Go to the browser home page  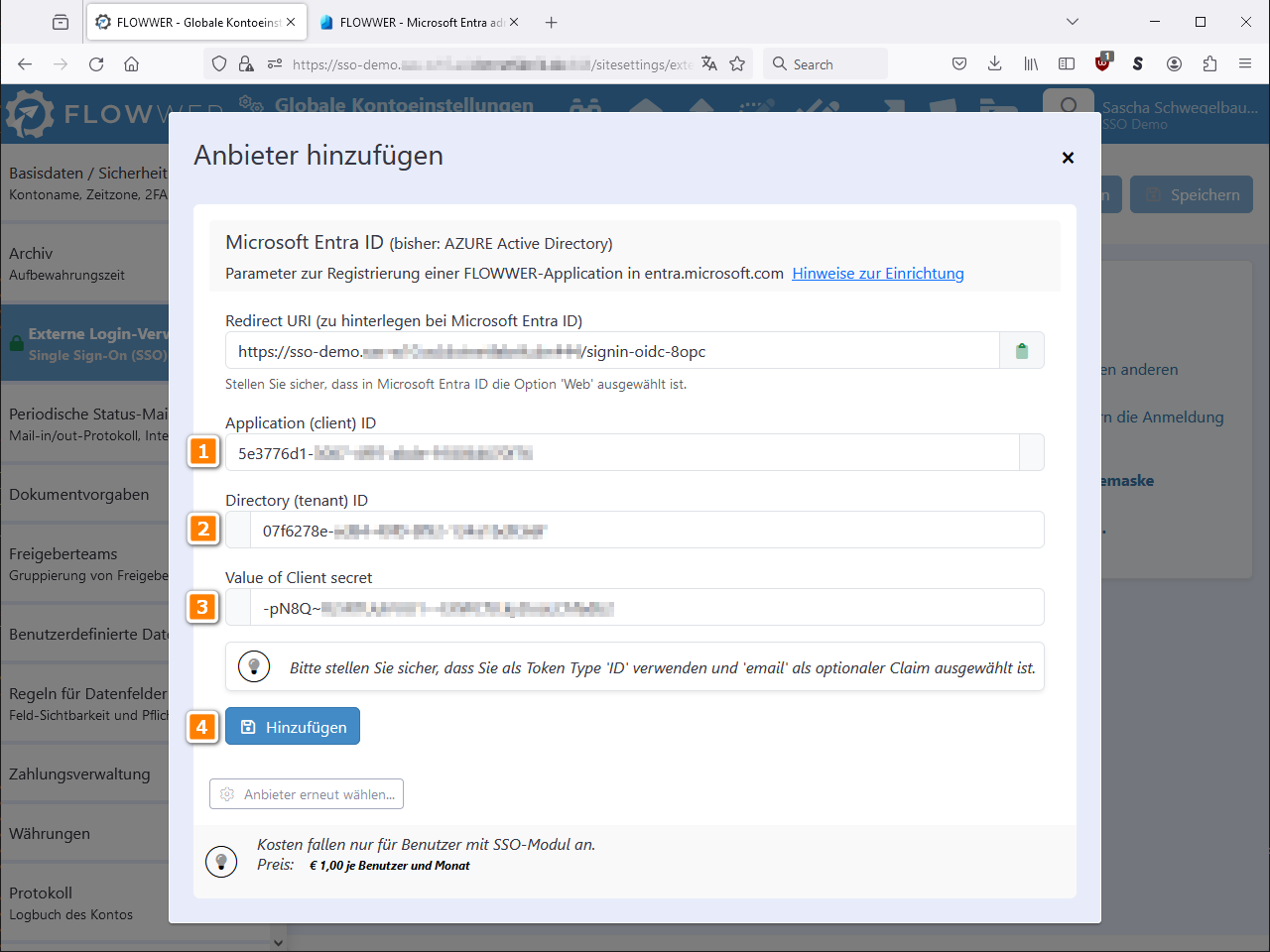131,64
